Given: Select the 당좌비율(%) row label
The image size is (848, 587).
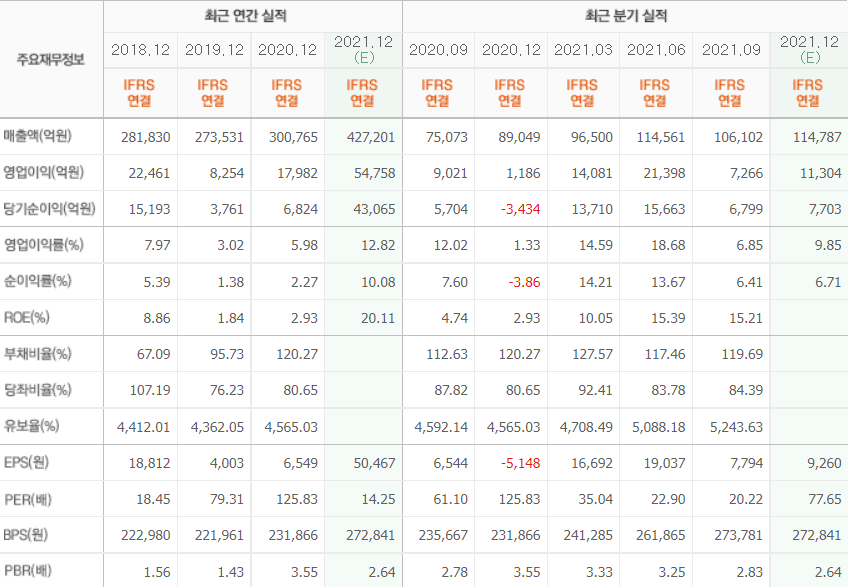Looking at the screenshot, I should [37, 390].
